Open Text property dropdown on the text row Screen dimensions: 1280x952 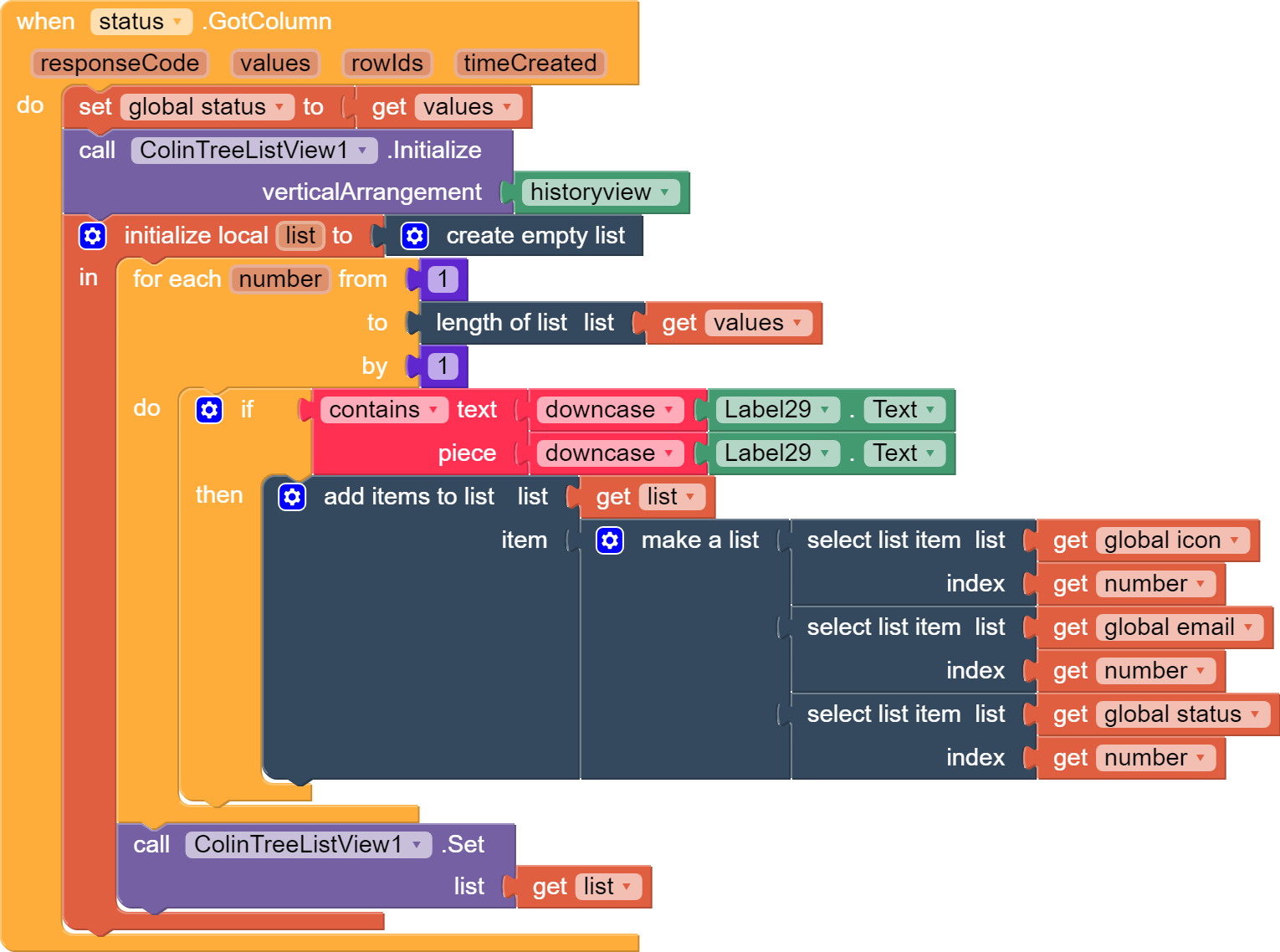click(904, 410)
